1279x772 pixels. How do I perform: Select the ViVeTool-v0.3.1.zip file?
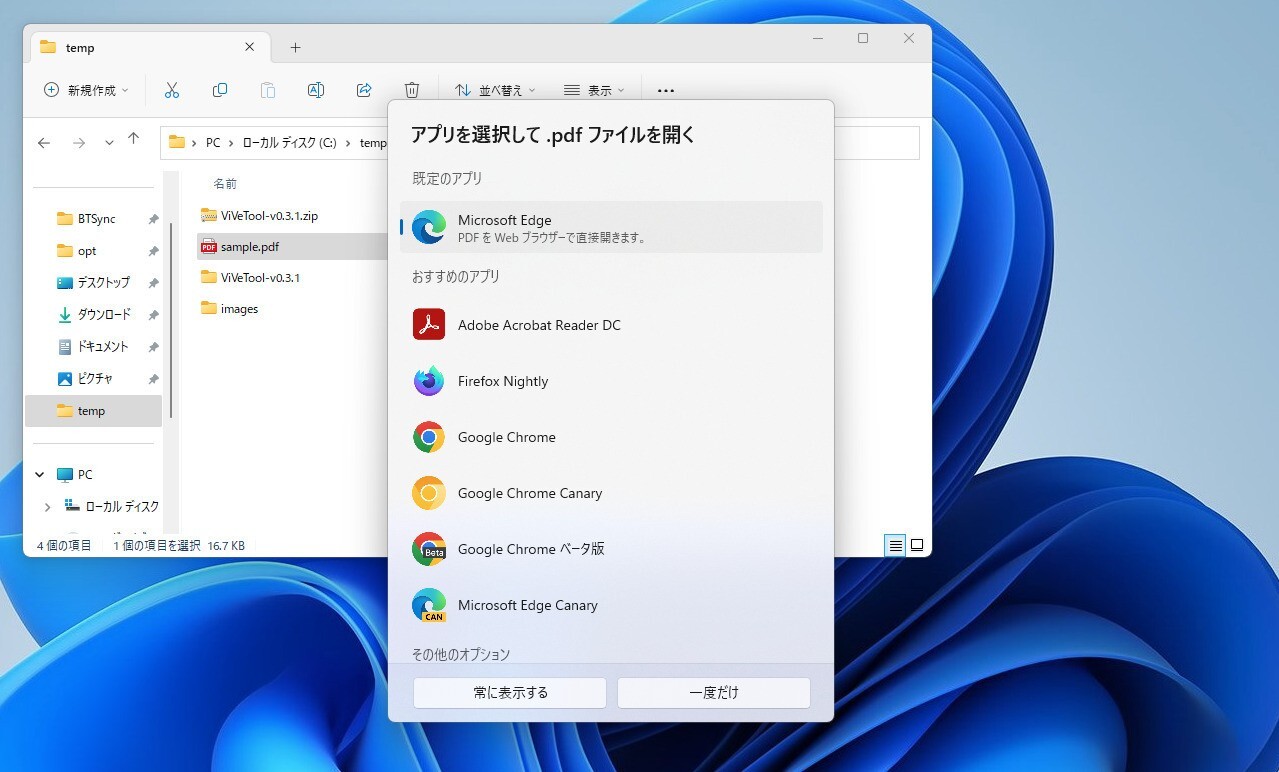[x=269, y=215]
